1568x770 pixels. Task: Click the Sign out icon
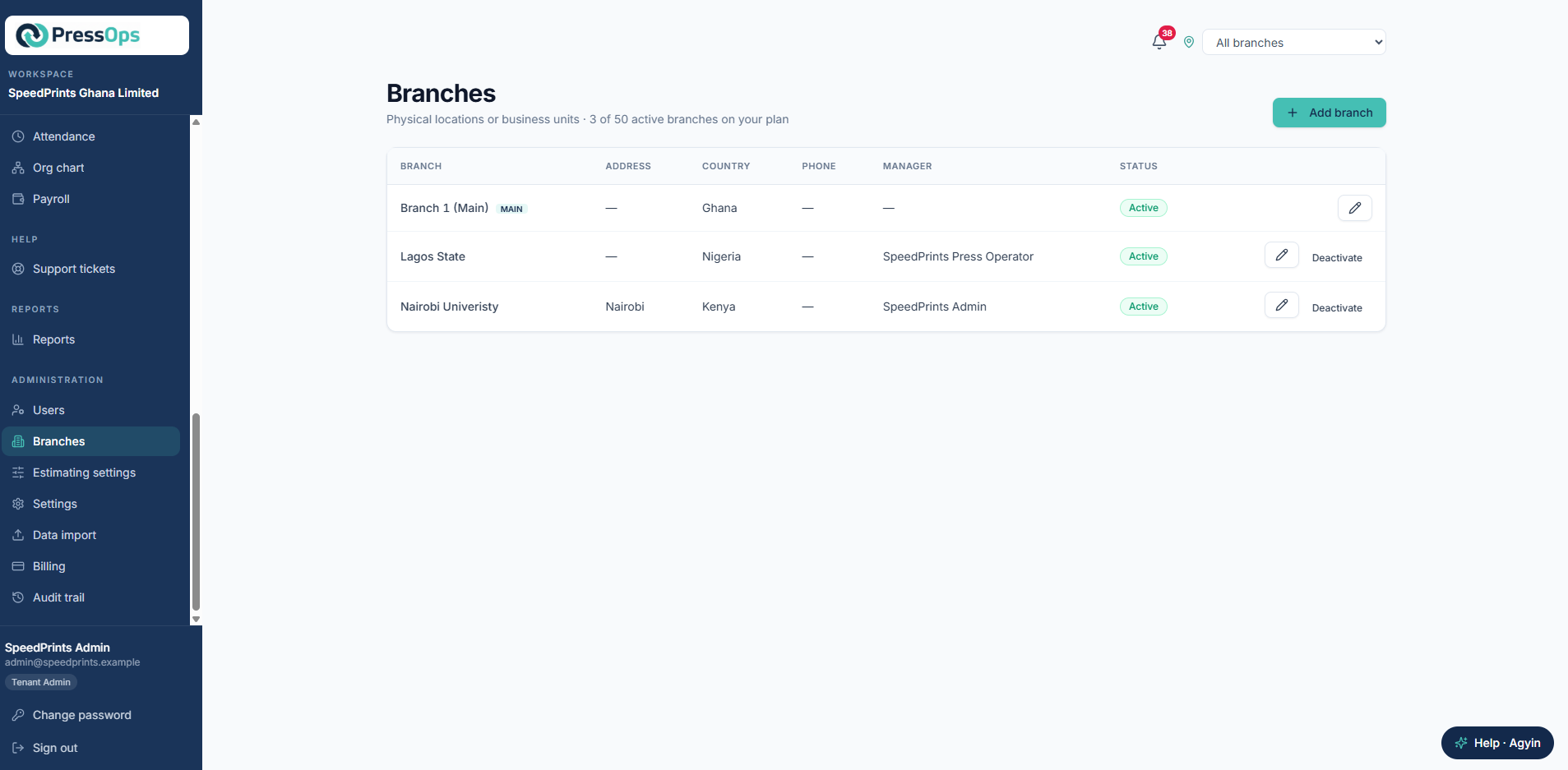click(18, 748)
